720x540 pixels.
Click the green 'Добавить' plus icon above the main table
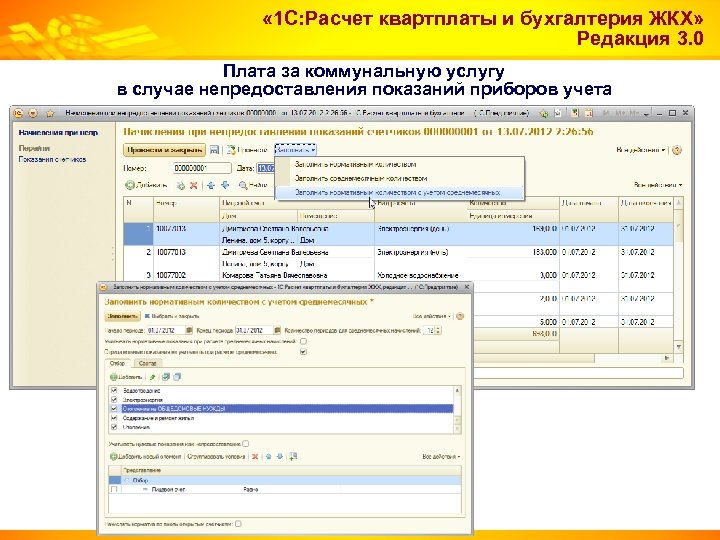130,185
